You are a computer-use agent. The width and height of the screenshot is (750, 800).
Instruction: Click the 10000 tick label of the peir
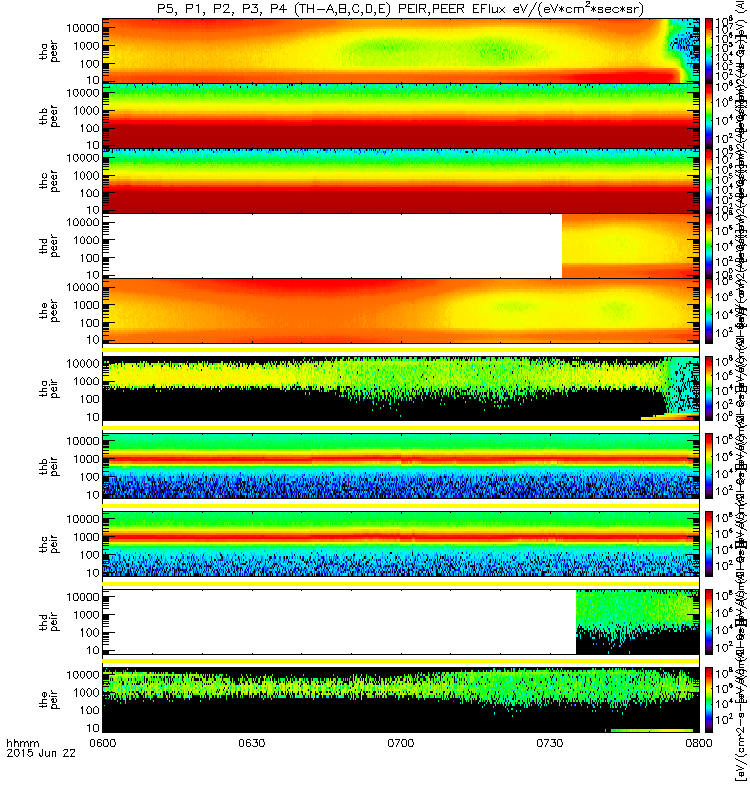pos(83,674)
